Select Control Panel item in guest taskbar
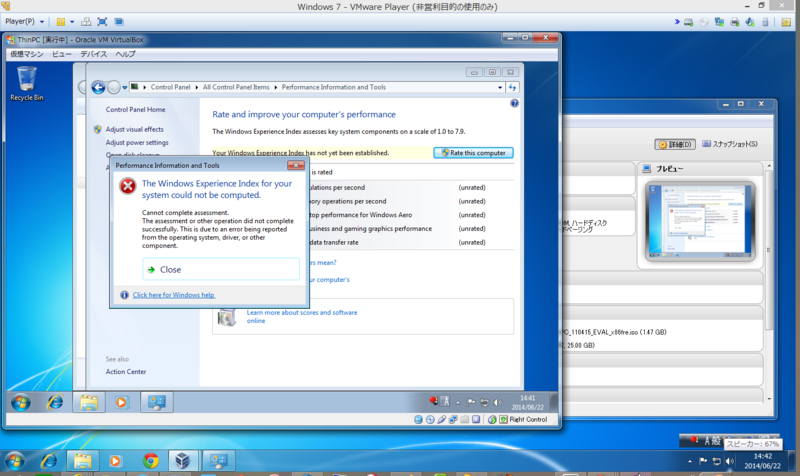 (x=156, y=403)
